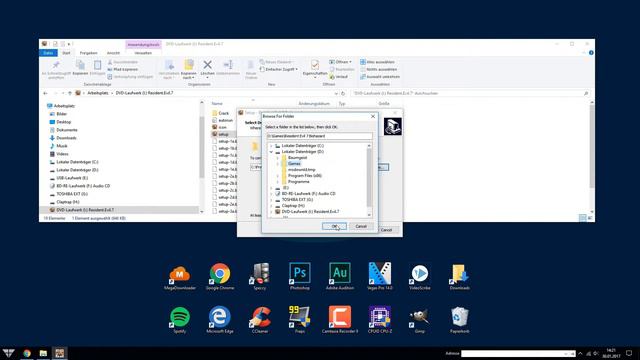
Task: Switch to the Ansicht ribbon tab
Action: (113, 53)
